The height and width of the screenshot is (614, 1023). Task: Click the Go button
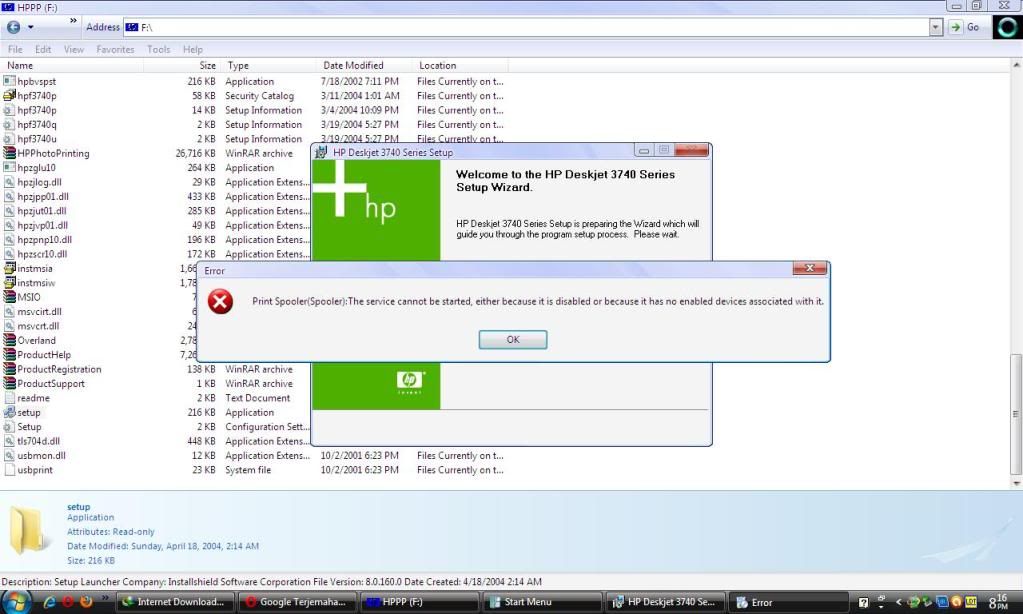pos(965,27)
